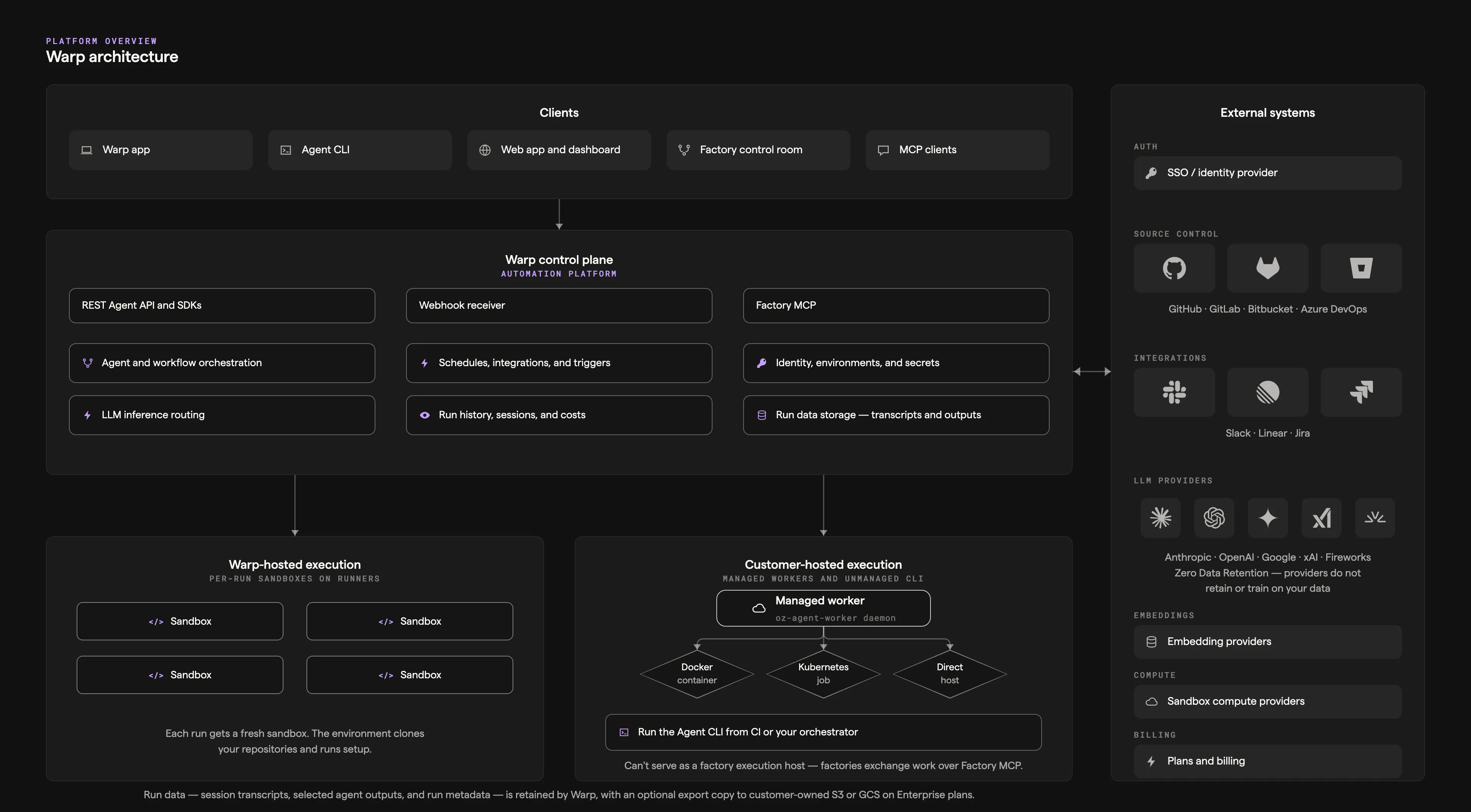
Task: Click the oz-agent-worker daemon label
Action: (835, 619)
